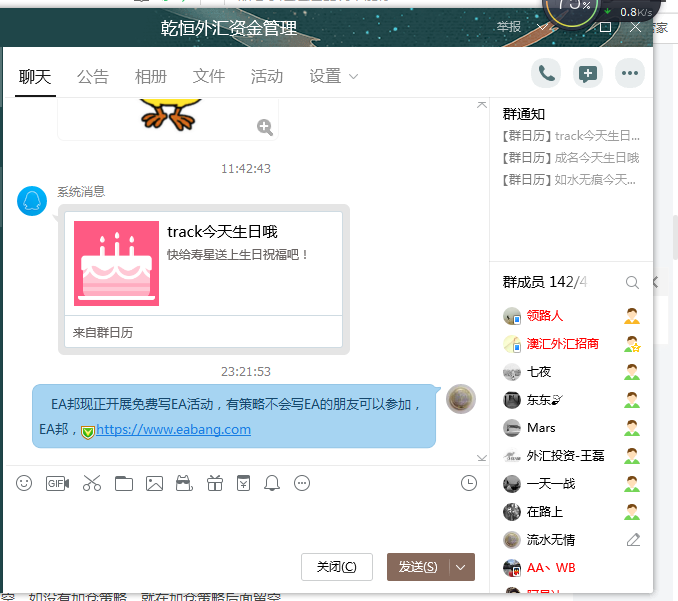Image resolution: width=678 pixels, height=601 pixels.
Task: Click the red envelope yuan icon
Action: point(243,483)
